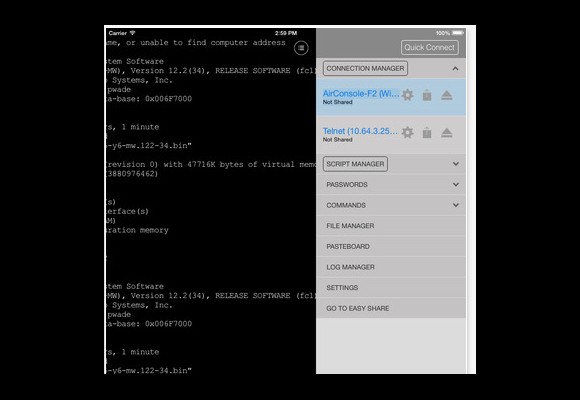This screenshot has width=580, height=400.
Task: Tap the Wi-Fi icon next to Carrier
Action: (x=132, y=33)
